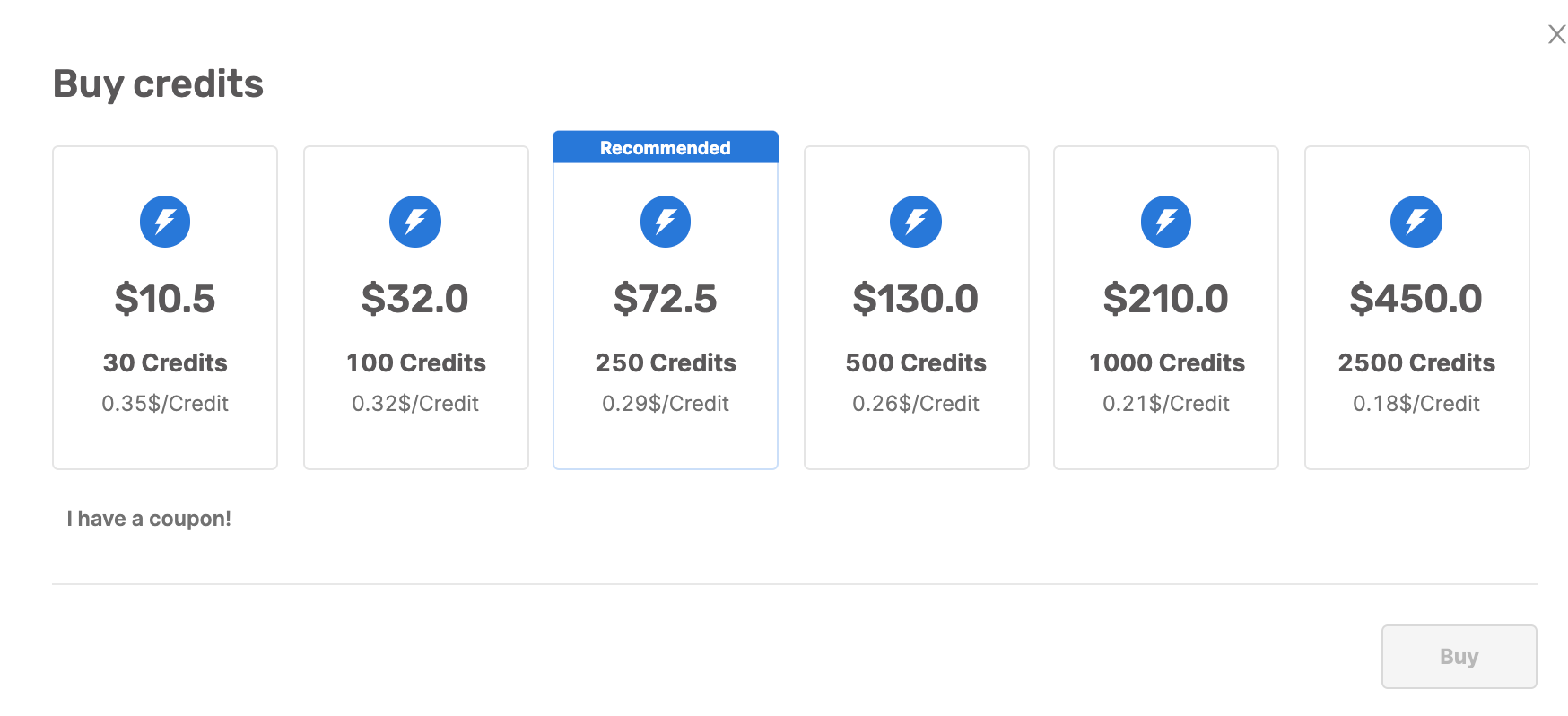Click the lightning icon above the $450.0 price
The image size is (1568, 716).
(x=1416, y=222)
